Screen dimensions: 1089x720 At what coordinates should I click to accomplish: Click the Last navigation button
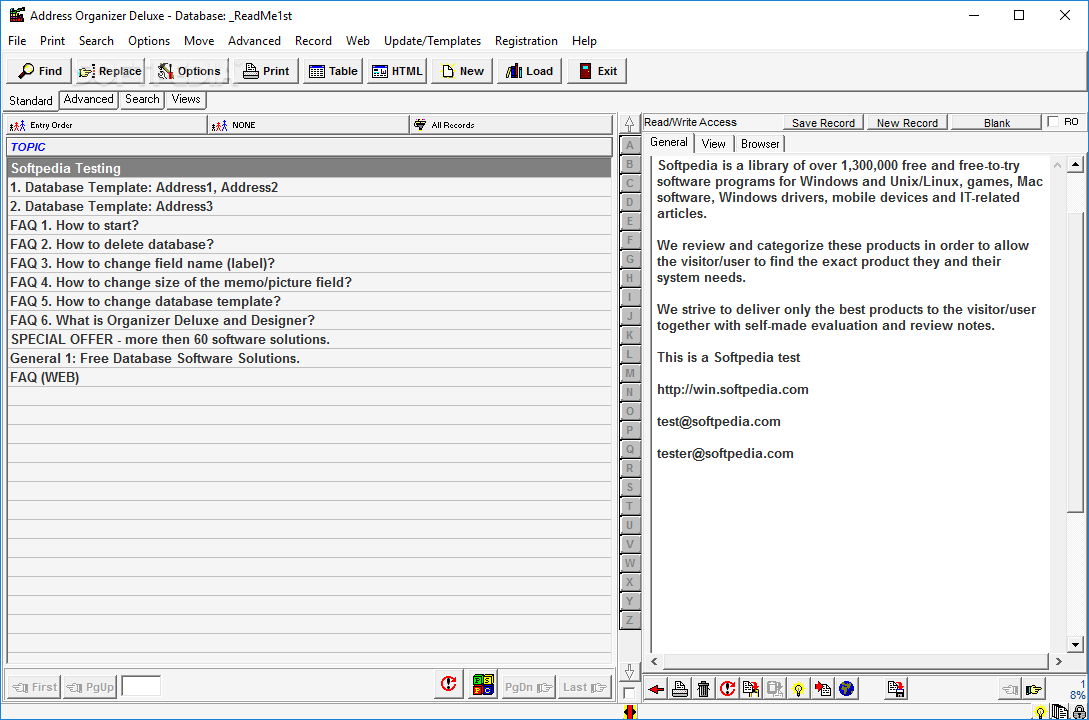pos(584,687)
